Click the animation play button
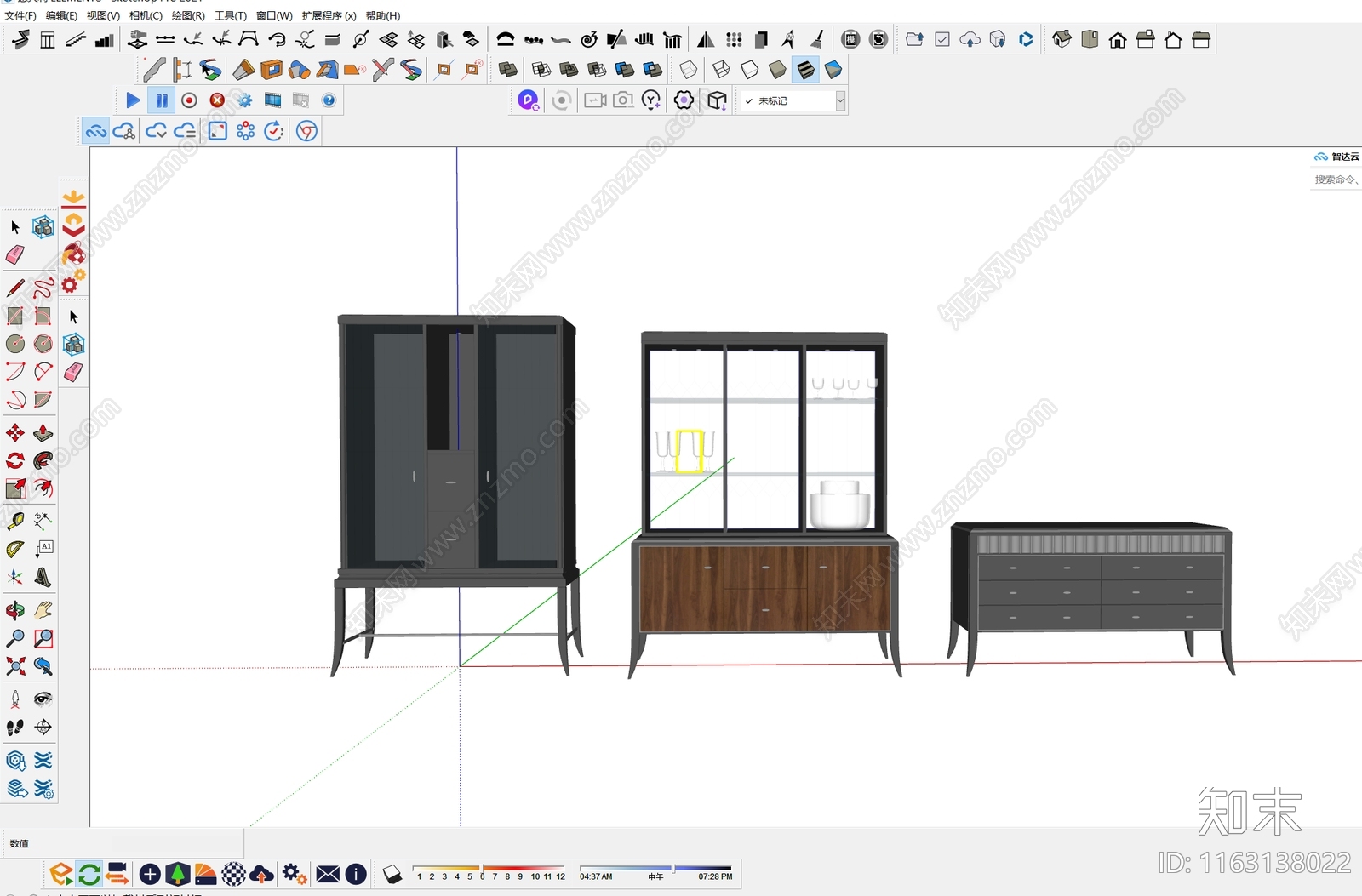Viewport: 1362px width, 896px height. pos(133,100)
